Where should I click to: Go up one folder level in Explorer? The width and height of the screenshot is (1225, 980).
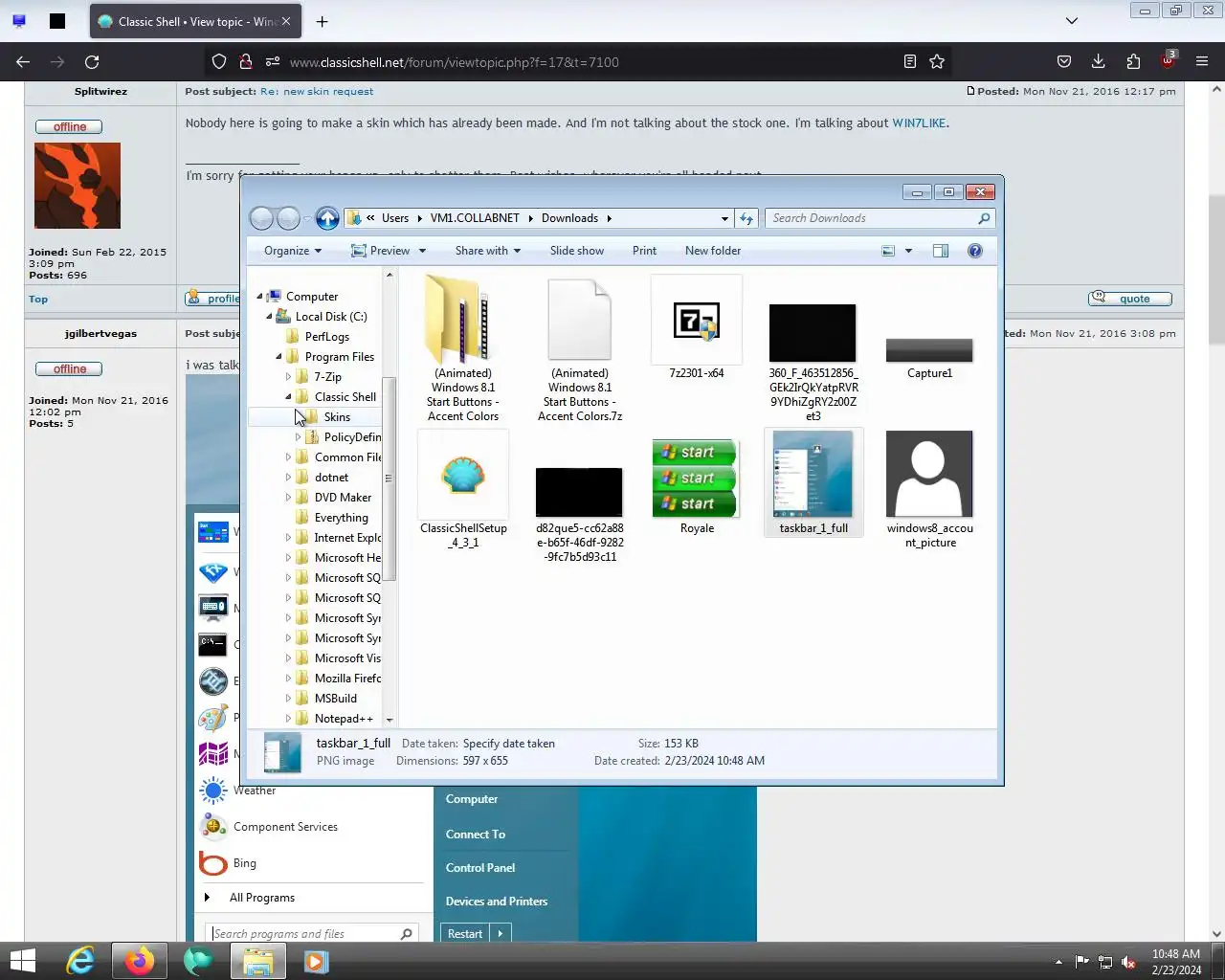point(327,218)
